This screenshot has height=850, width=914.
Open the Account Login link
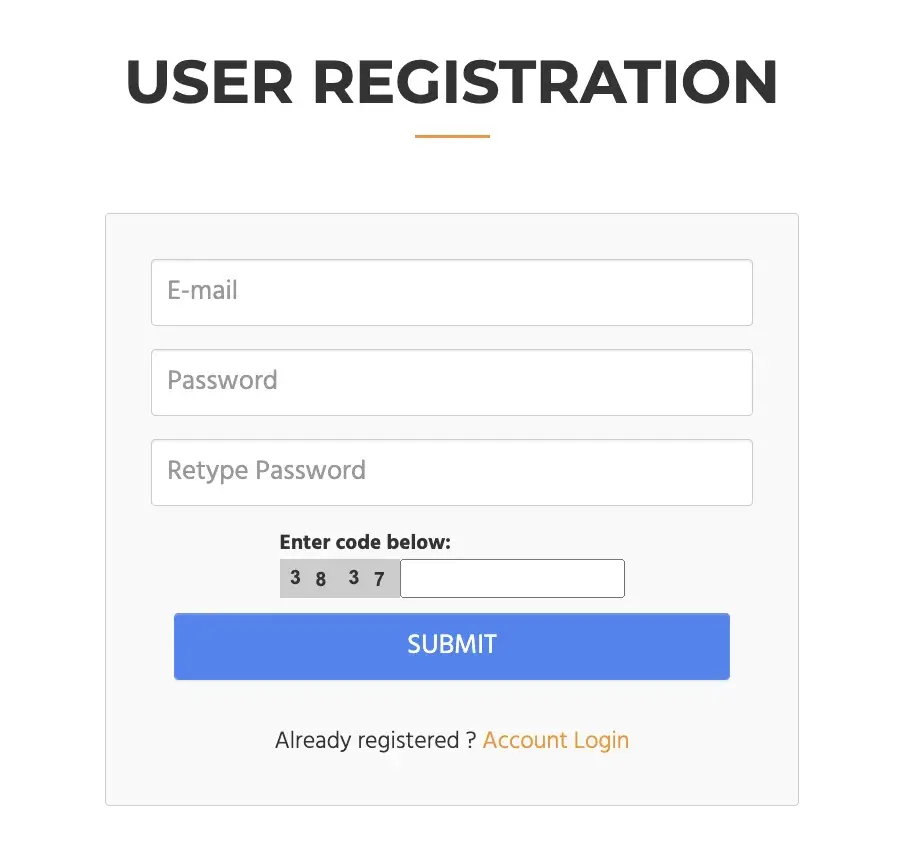click(556, 740)
